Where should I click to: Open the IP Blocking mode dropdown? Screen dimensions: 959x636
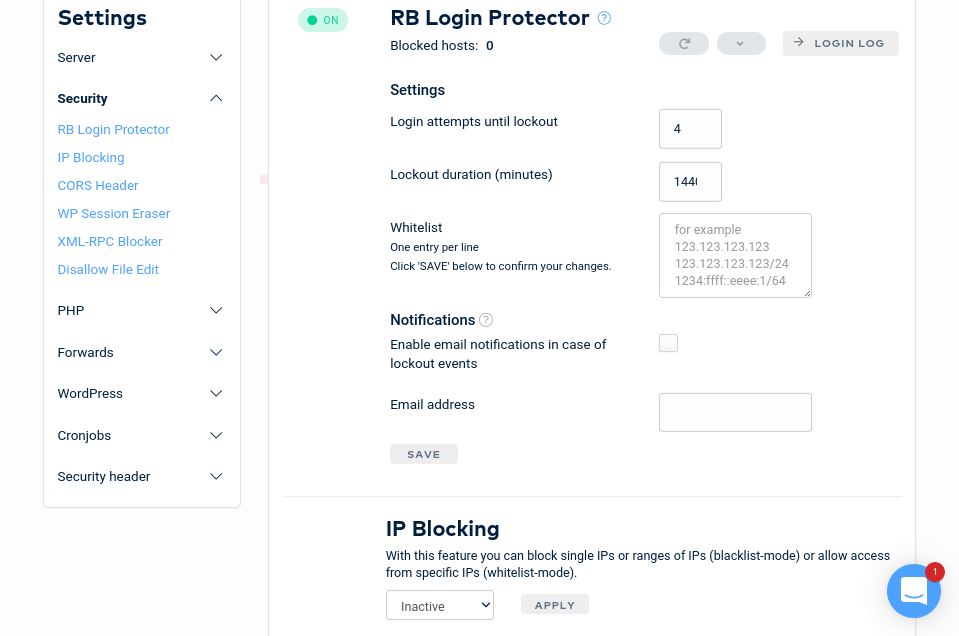pyautogui.click(x=440, y=605)
